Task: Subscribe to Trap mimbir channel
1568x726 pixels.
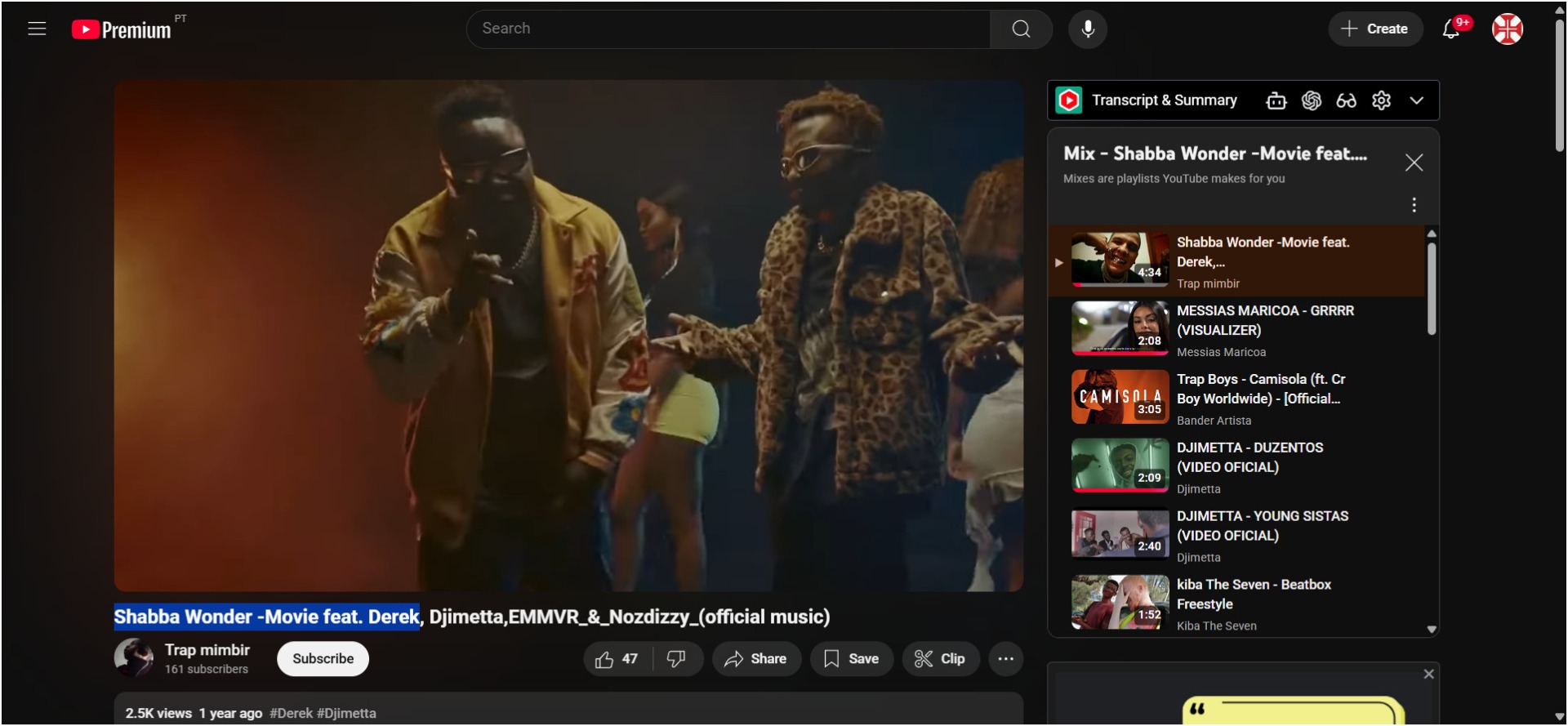Action: click(323, 659)
